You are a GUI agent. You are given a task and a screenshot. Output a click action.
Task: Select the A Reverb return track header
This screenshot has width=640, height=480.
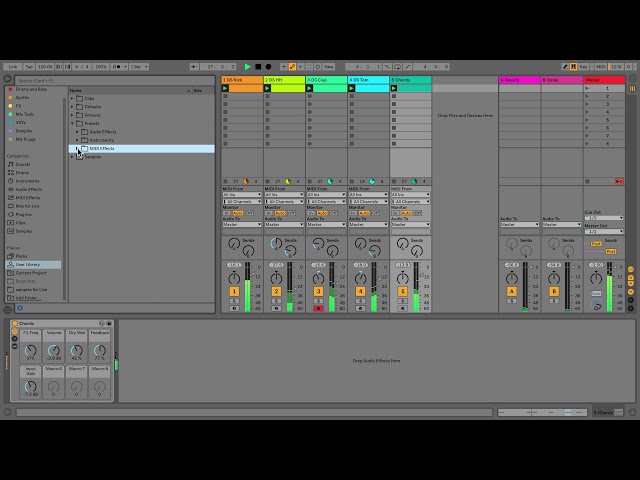coord(519,80)
